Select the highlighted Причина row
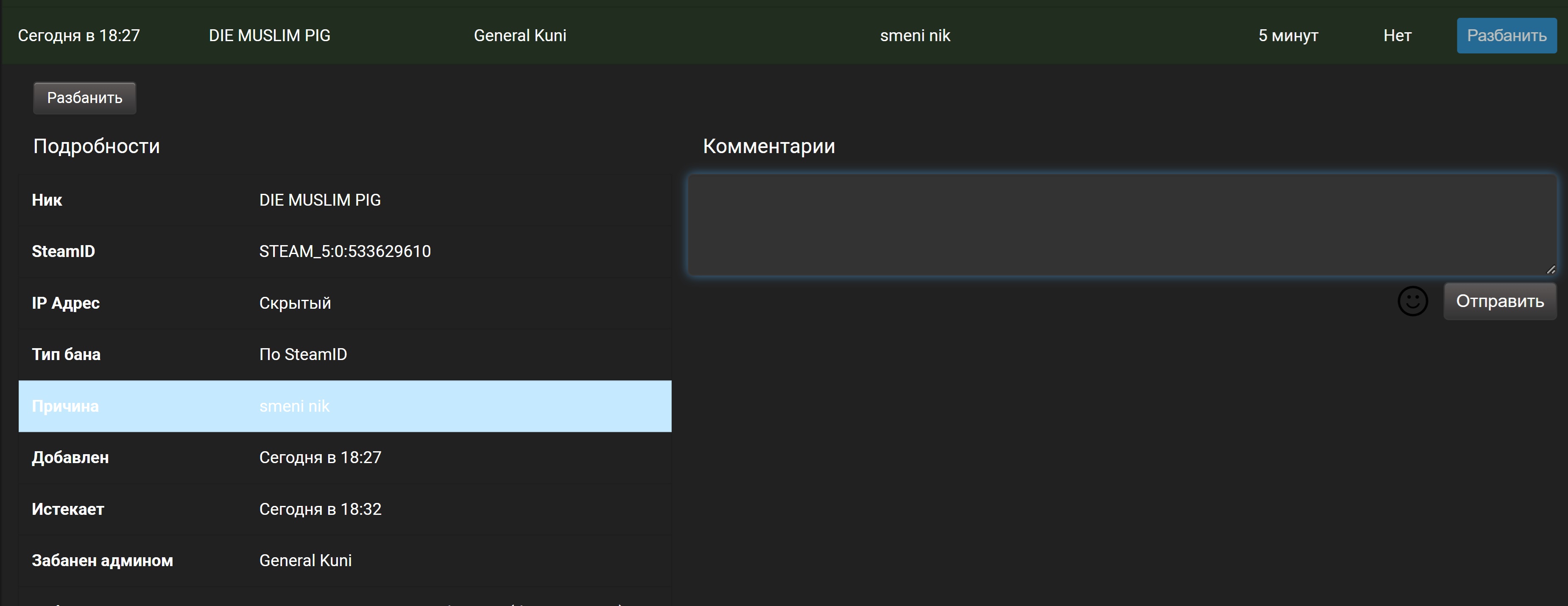Image resolution: width=1568 pixels, height=606 pixels. (345, 405)
